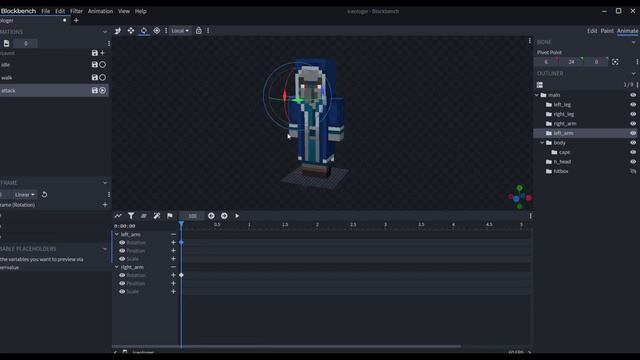Viewport: 640px width, 360px height.
Task: Reset keyframe with circular arrow icon
Action: pos(44,195)
